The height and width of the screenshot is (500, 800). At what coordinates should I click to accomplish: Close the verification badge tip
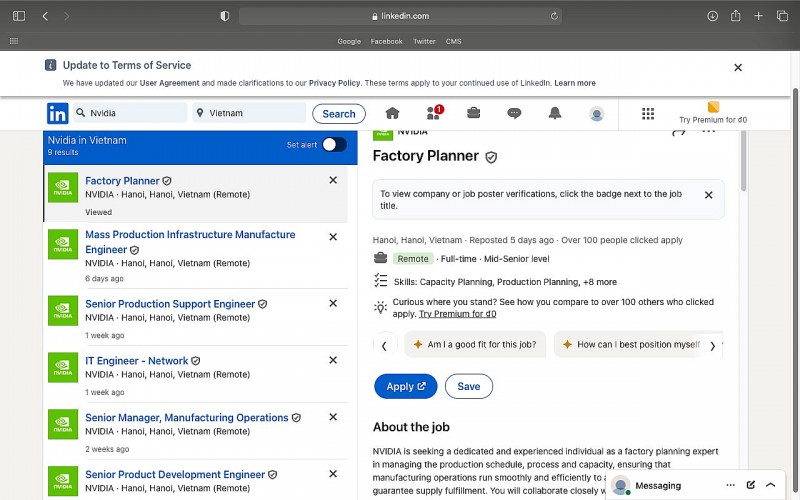(708, 195)
